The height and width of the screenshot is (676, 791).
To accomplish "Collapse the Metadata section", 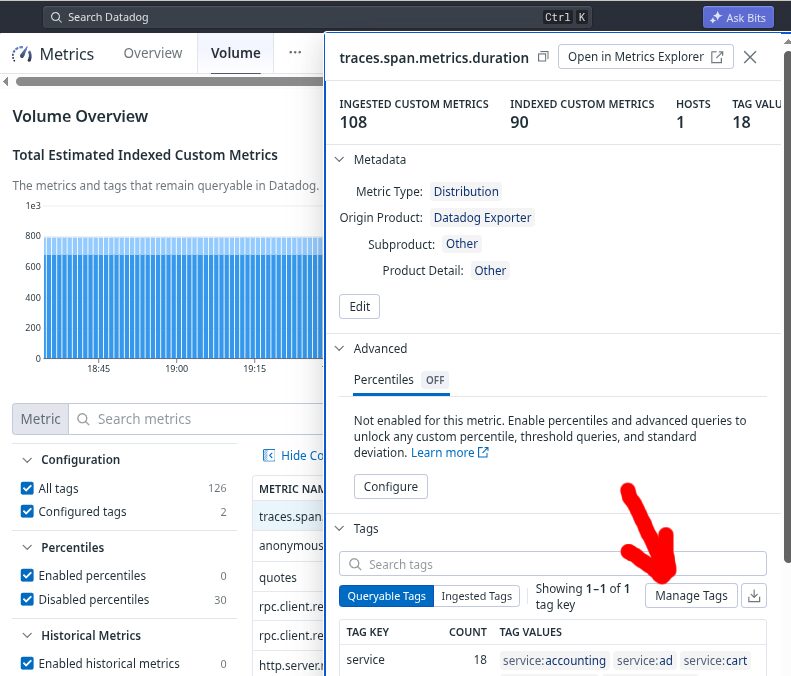I will coord(340,160).
